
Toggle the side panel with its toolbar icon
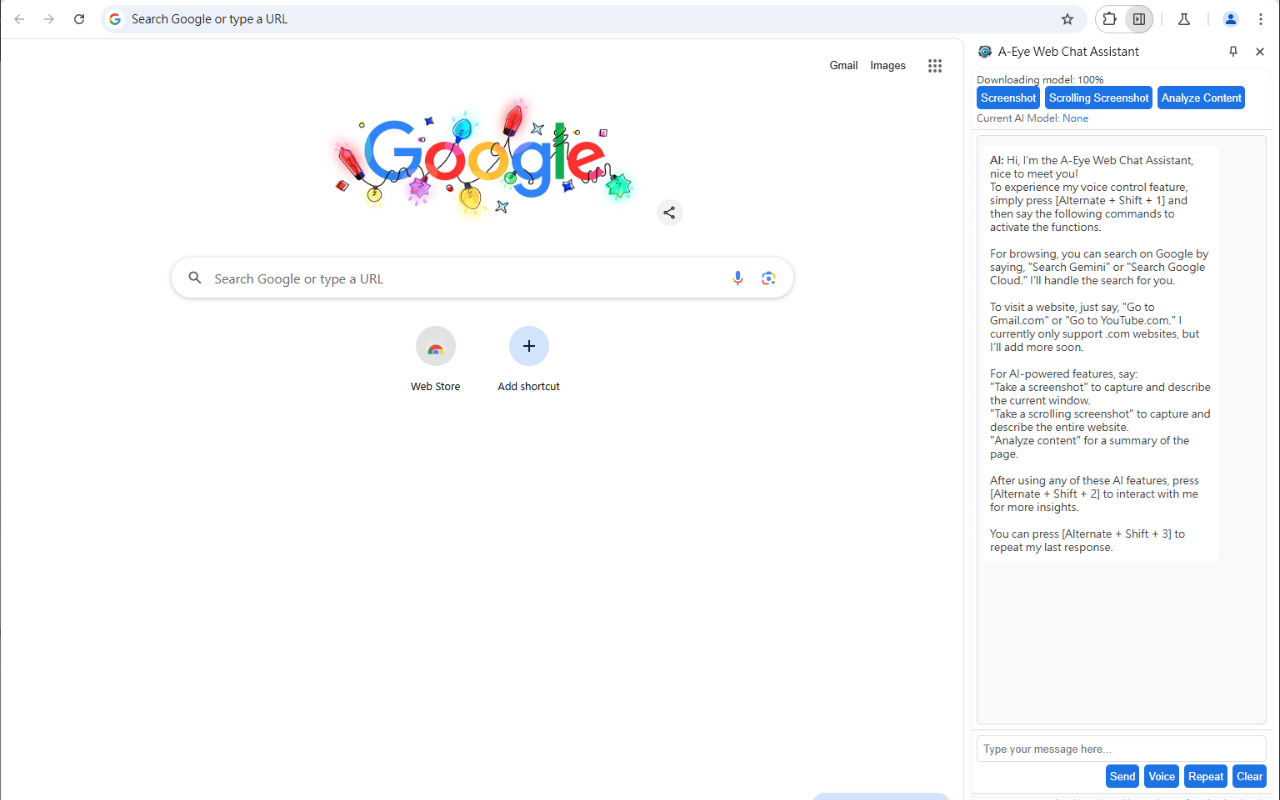(1140, 19)
